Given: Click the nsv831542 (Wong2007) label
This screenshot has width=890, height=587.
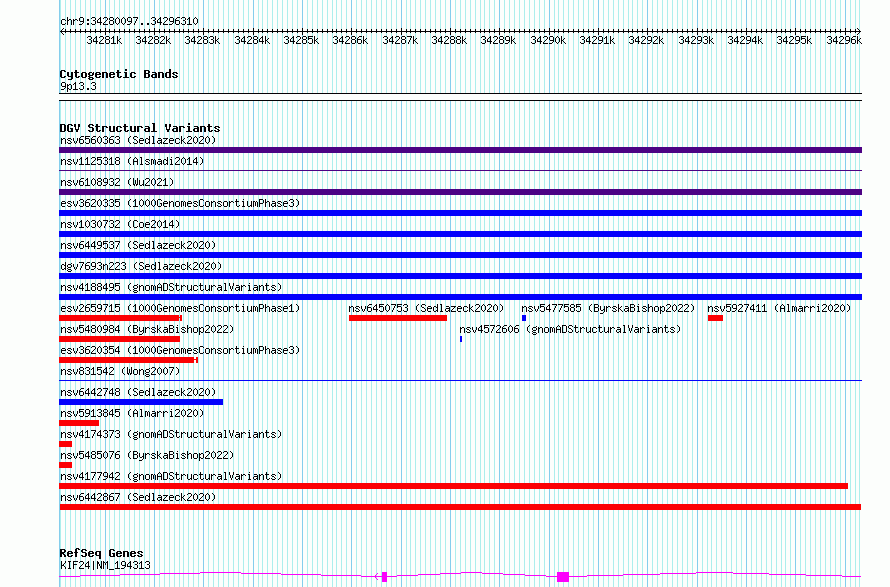Looking at the screenshot, I should [x=120, y=371].
